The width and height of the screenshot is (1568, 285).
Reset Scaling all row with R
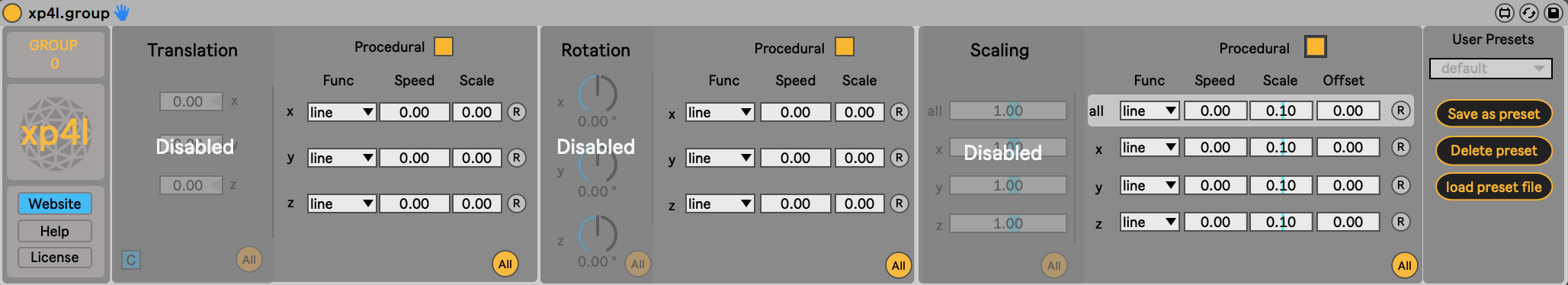click(1400, 110)
